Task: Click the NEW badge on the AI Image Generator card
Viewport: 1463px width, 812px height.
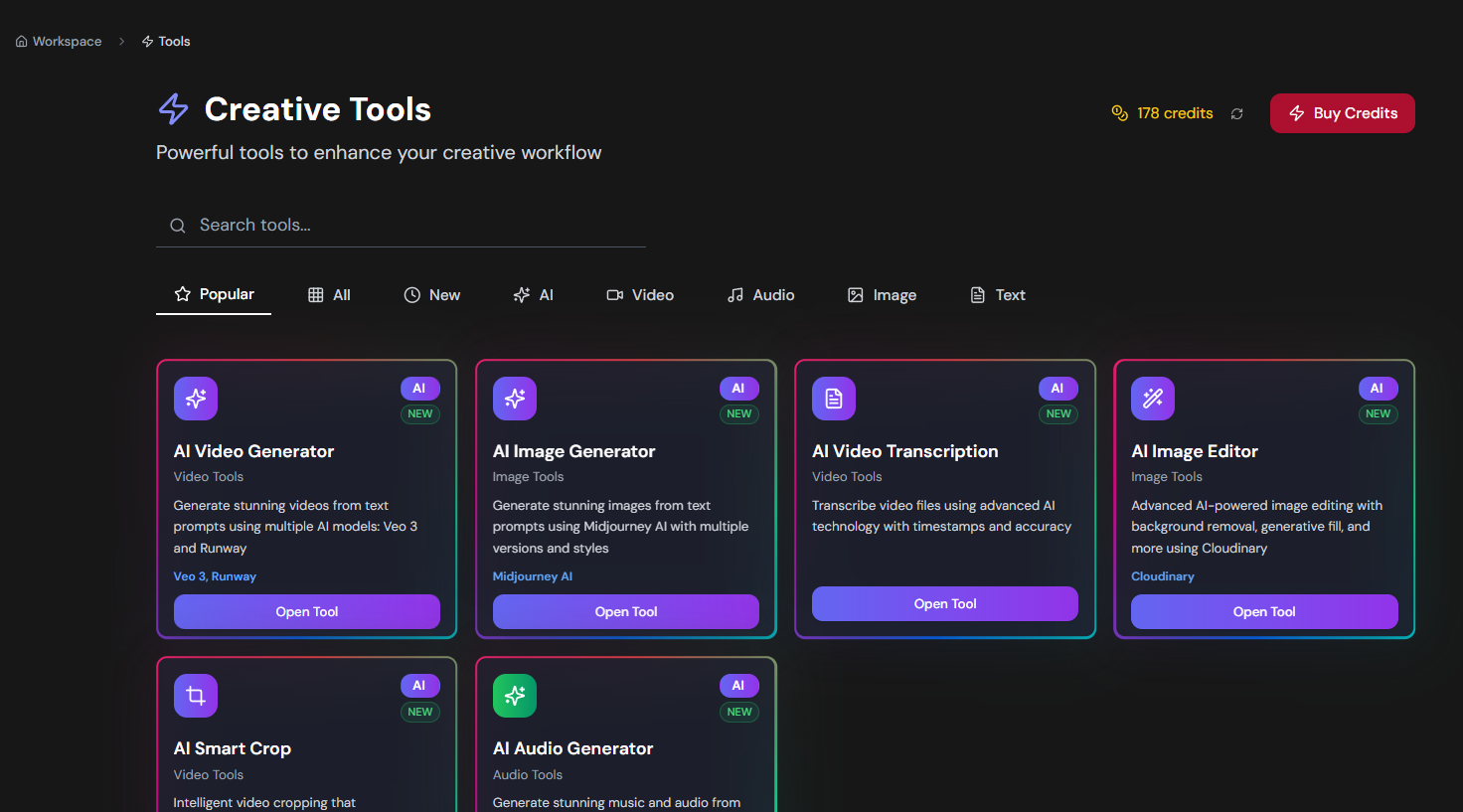Action: [739, 414]
